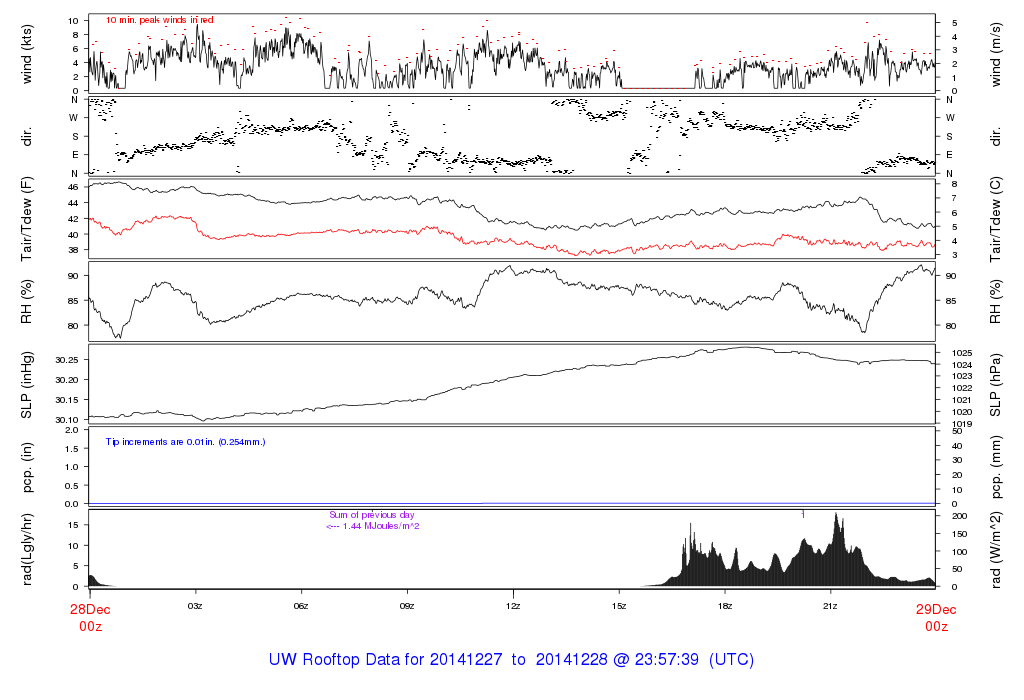Click the 21z time tick
1024x700 pixels.
pos(831,606)
